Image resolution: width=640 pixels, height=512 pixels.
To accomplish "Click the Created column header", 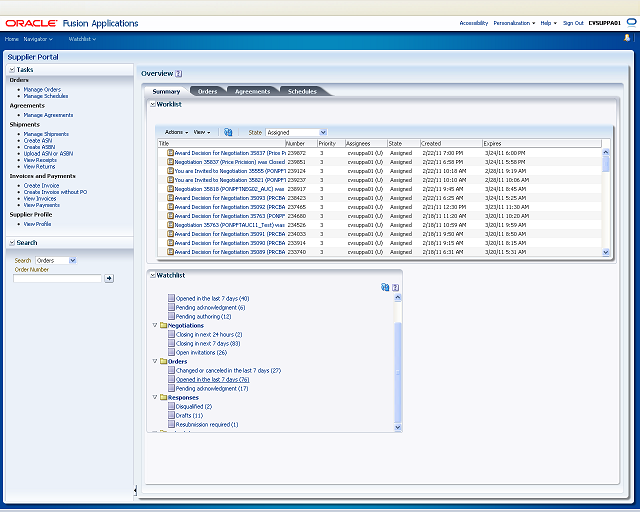I will [451, 143].
